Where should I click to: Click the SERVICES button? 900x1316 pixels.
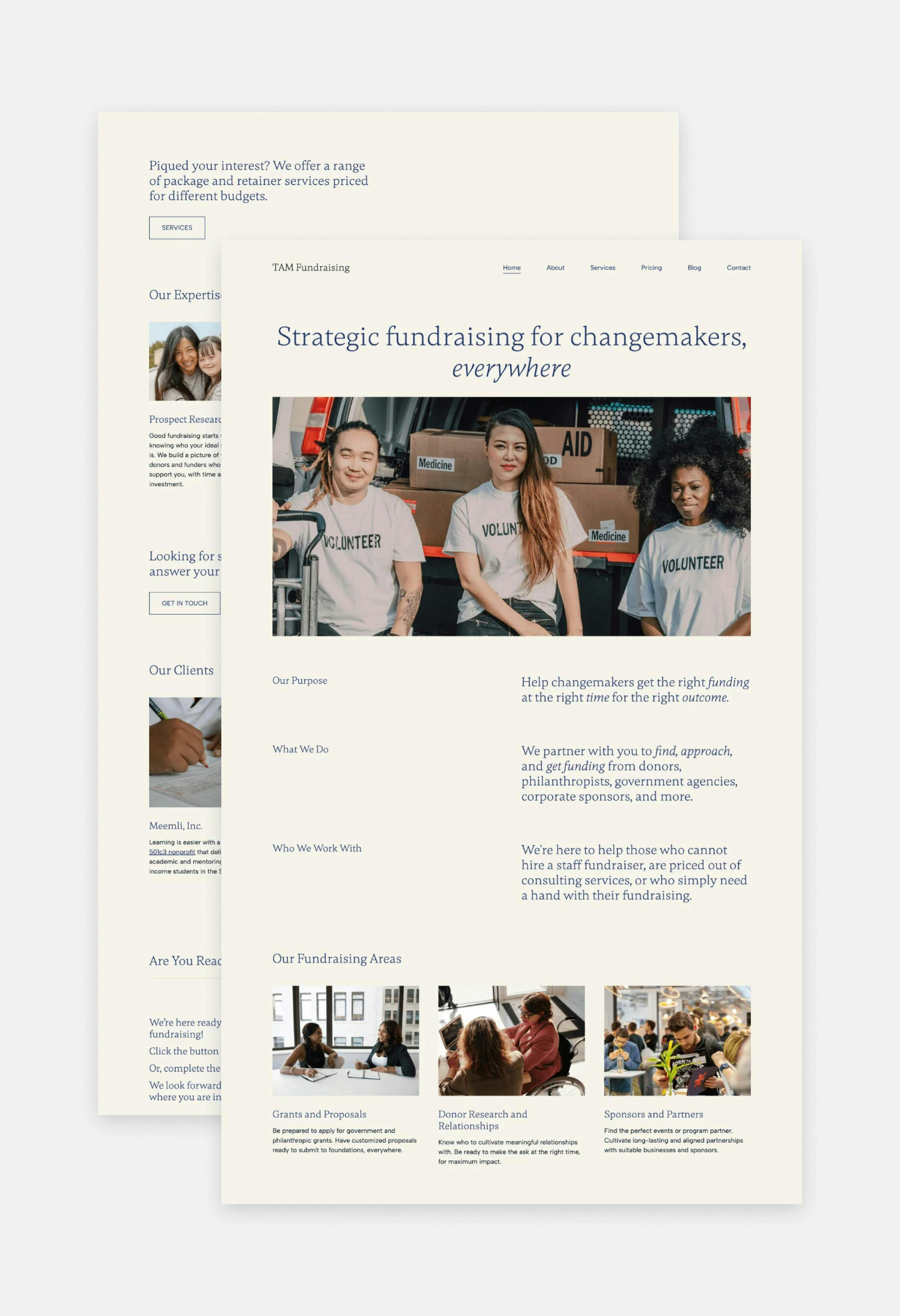[x=178, y=227]
